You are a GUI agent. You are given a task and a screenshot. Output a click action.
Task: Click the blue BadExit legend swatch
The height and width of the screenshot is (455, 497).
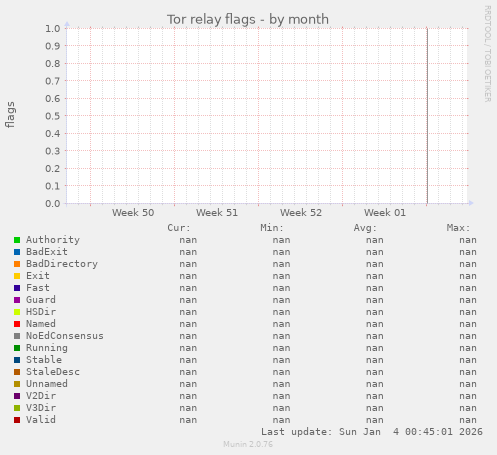click(x=17, y=252)
